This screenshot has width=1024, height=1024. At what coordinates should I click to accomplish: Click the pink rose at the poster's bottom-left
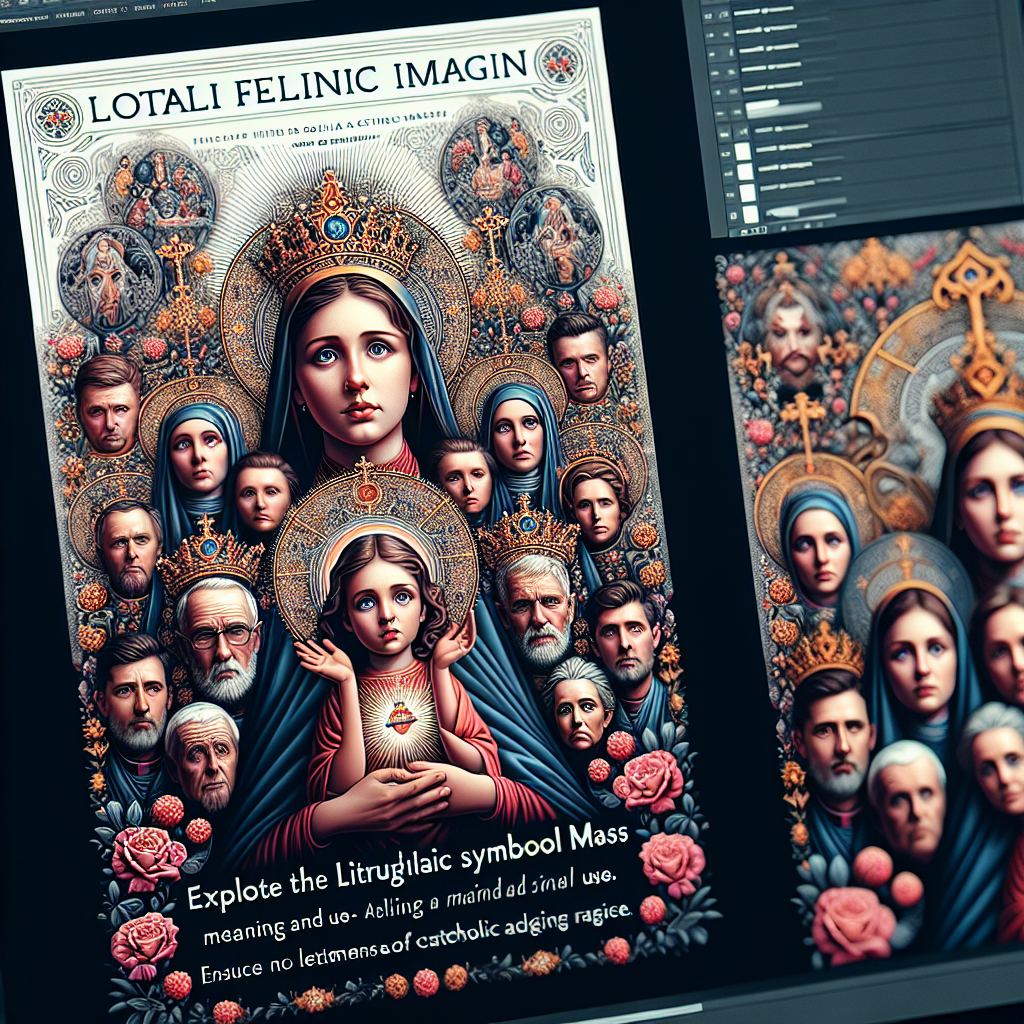pos(147,857)
